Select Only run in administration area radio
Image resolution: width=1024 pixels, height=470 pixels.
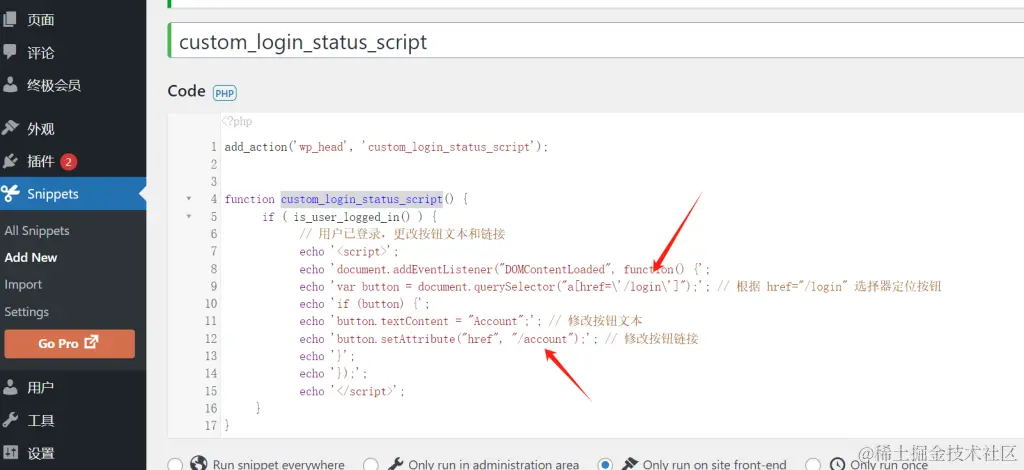[371, 465]
